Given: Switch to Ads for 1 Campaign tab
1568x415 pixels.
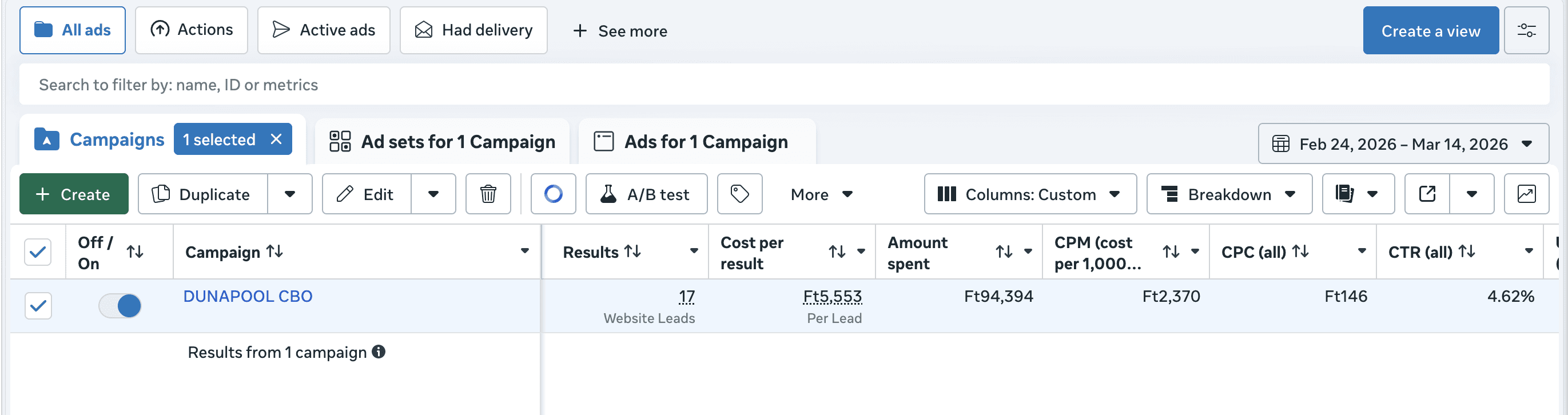Looking at the screenshot, I should (x=696, y=142).
